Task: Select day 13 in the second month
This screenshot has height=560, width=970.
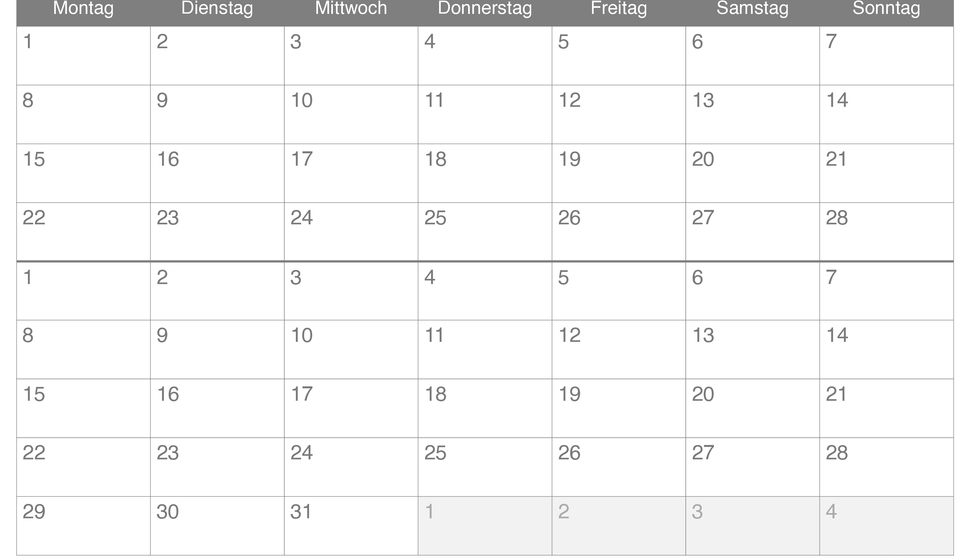Action: coord(752,350)
